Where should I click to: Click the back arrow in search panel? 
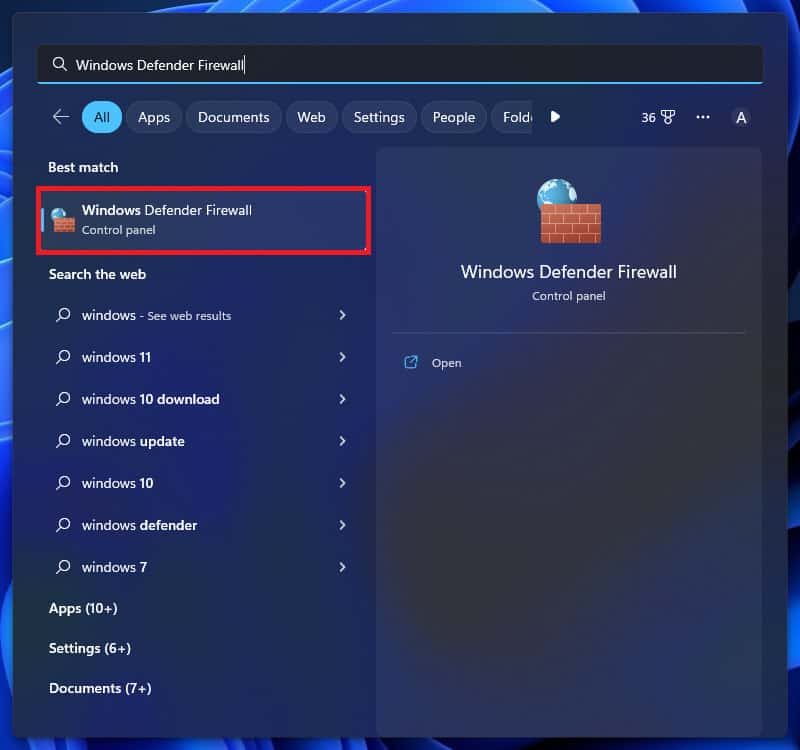click(61, 117)
